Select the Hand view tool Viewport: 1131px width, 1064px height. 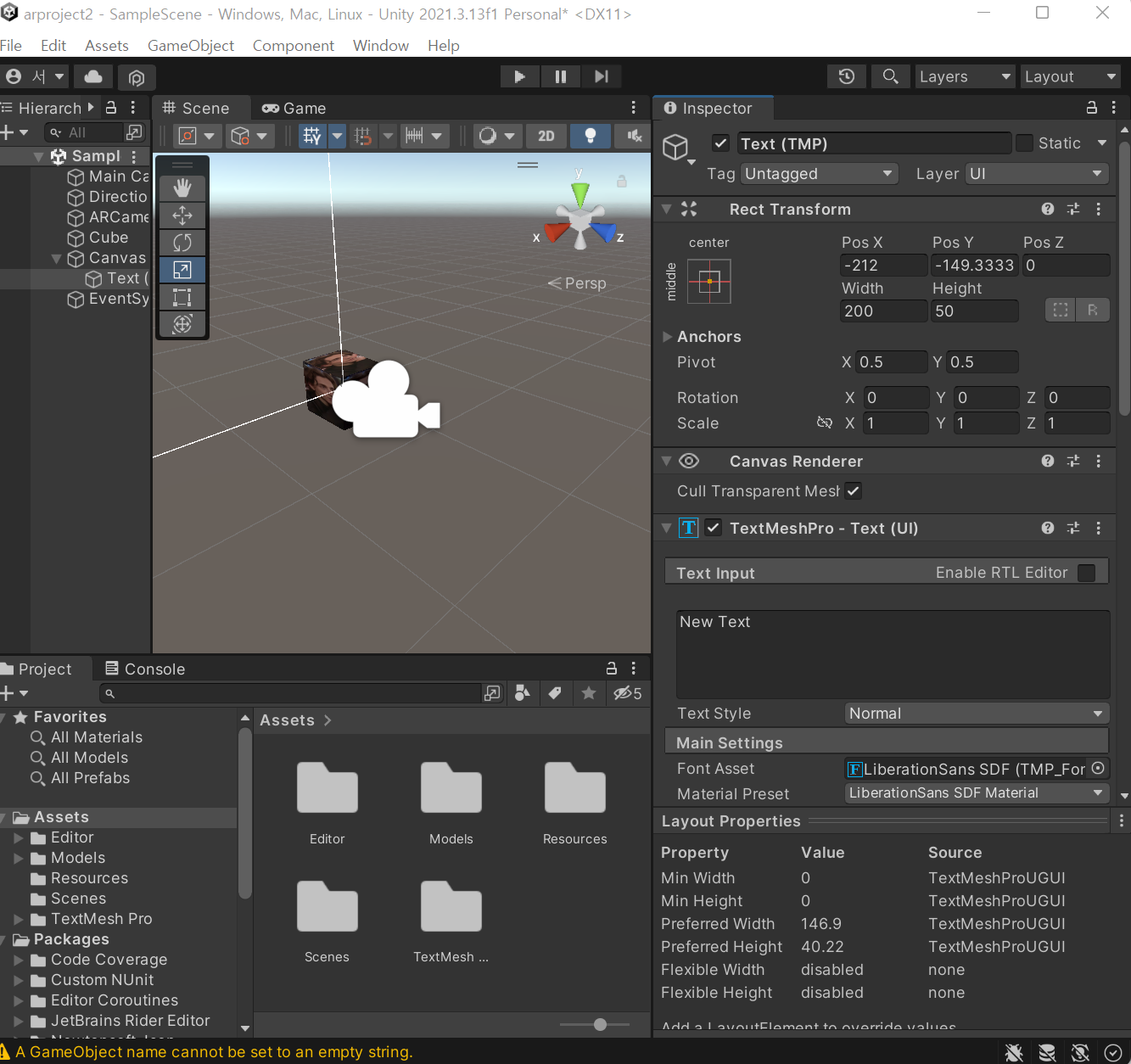click(x=182, y=188)
